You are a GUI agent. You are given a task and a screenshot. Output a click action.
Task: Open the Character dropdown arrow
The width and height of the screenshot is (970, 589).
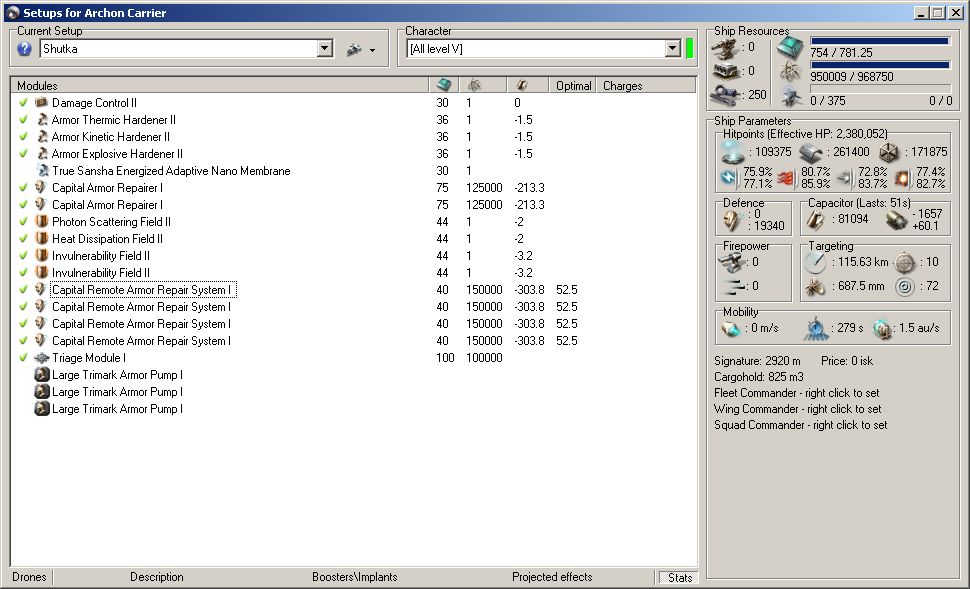[x=673, y=49]
